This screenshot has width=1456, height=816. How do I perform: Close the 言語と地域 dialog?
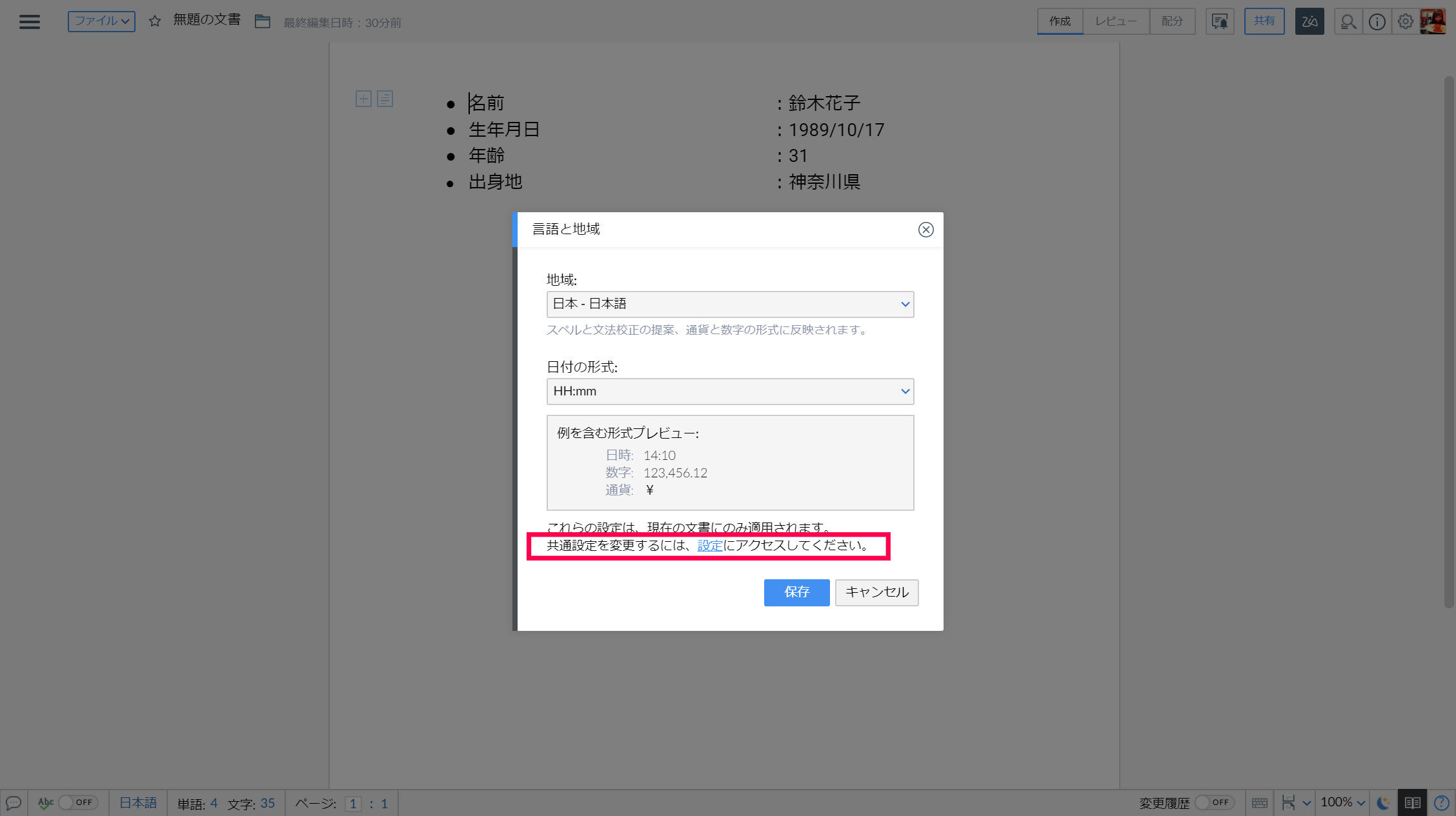click(x=925, y=230)
